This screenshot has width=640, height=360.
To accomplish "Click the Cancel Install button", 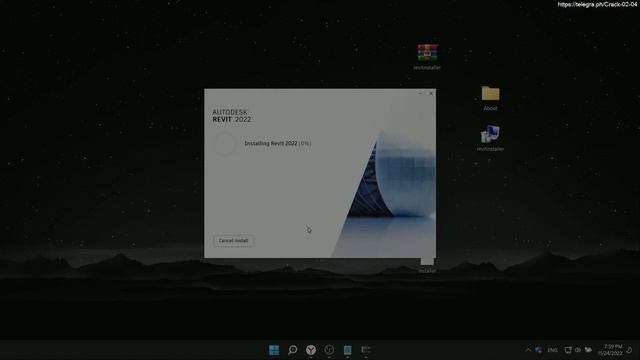I will pos(233,241).
